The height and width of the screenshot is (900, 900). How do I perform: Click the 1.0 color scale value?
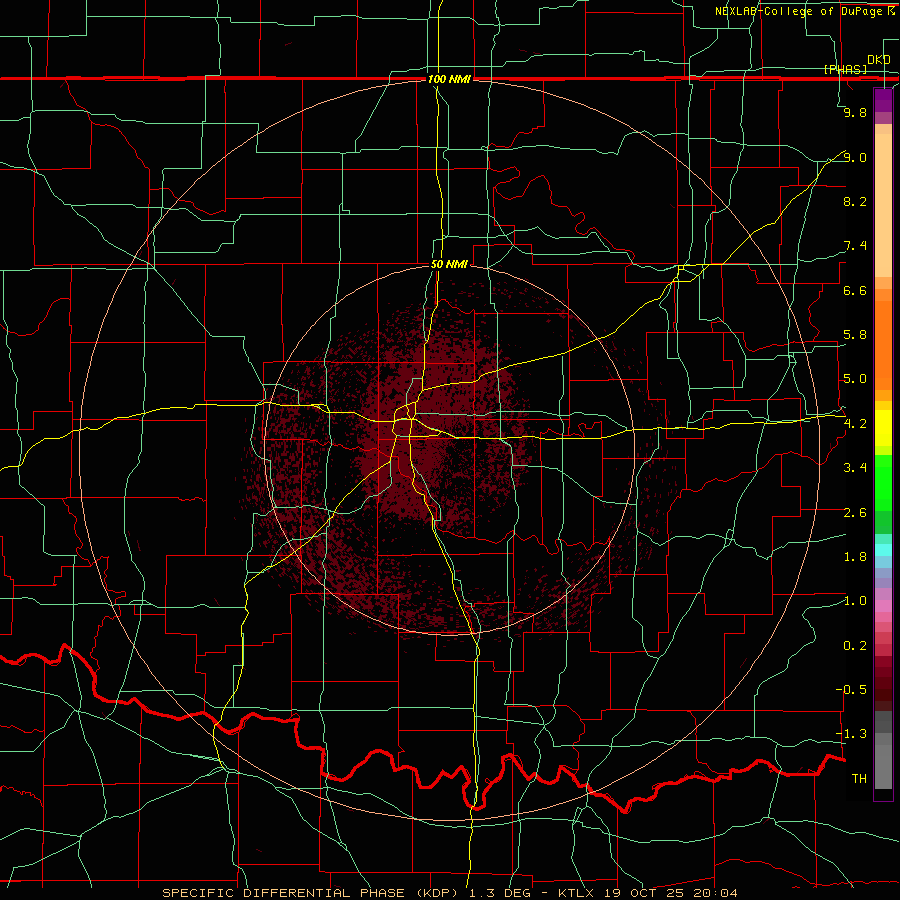[855, 601]
